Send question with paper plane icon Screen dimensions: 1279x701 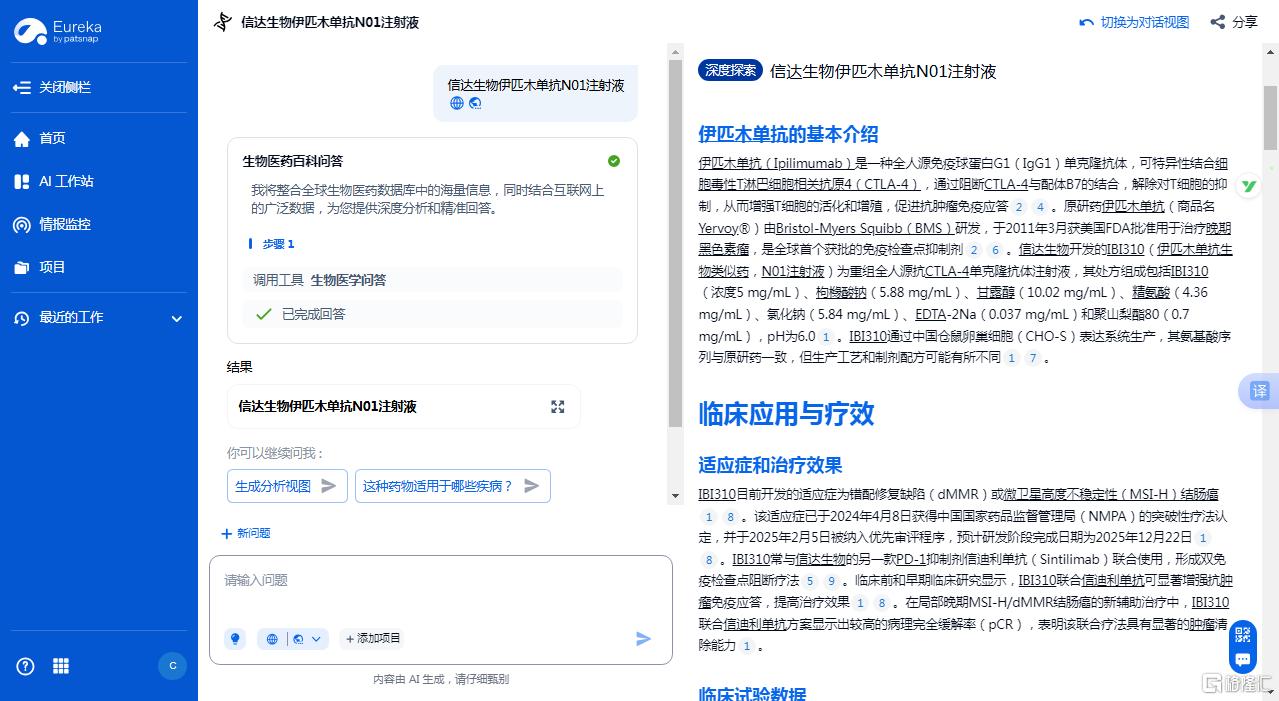click(x=644, y=638)
